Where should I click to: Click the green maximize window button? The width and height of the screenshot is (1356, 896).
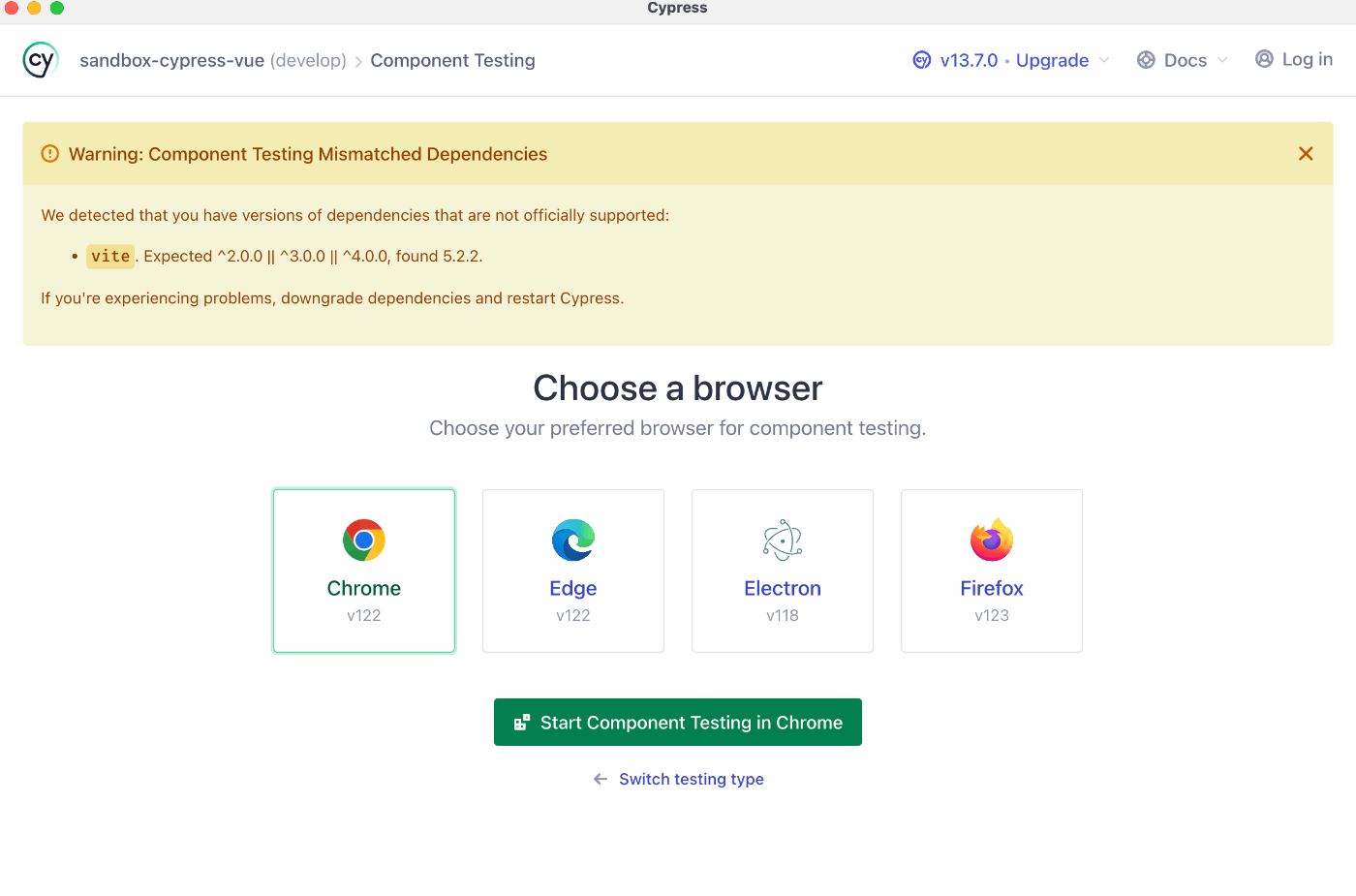click(57, 8)
